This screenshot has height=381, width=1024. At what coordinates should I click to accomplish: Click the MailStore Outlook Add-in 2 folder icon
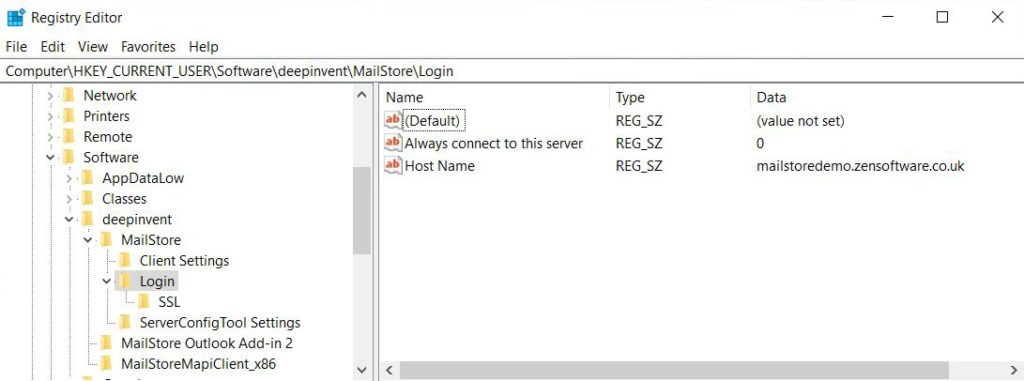click(x=107, y=343)
